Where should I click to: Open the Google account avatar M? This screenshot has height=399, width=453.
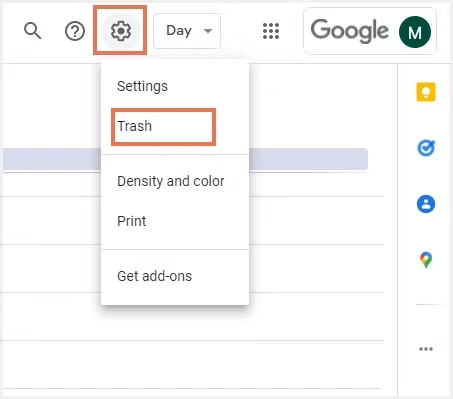click(x=415, y=32)
